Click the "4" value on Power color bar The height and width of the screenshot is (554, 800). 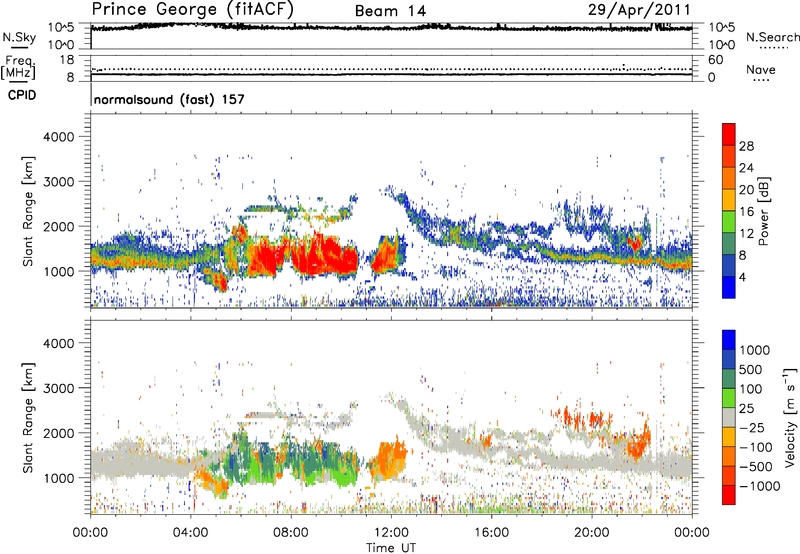click(743, 278)
